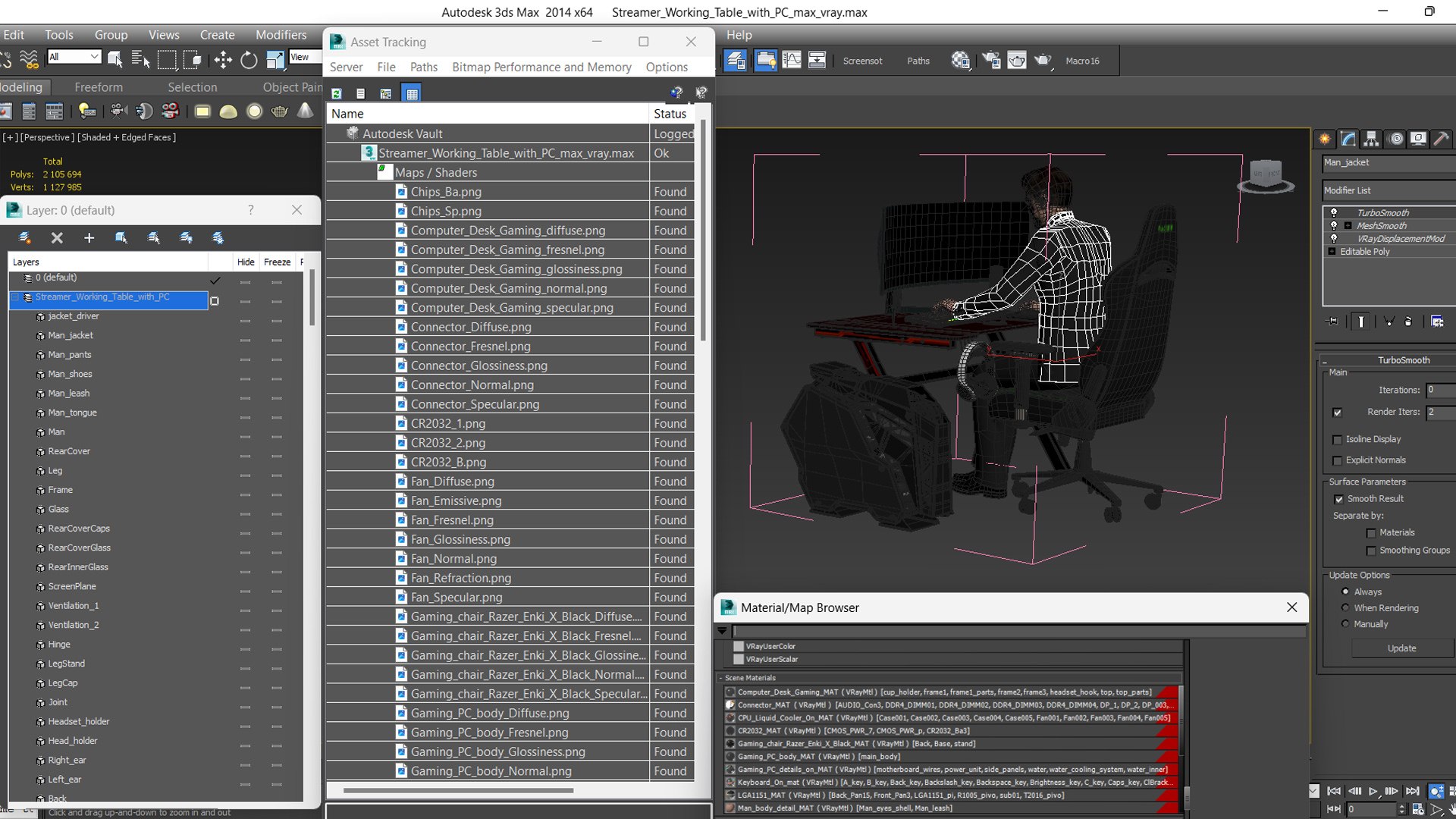Screen dimensions: 1456x819
Task: Click Select Objects in Layer icon
Action: click(121, 238)
